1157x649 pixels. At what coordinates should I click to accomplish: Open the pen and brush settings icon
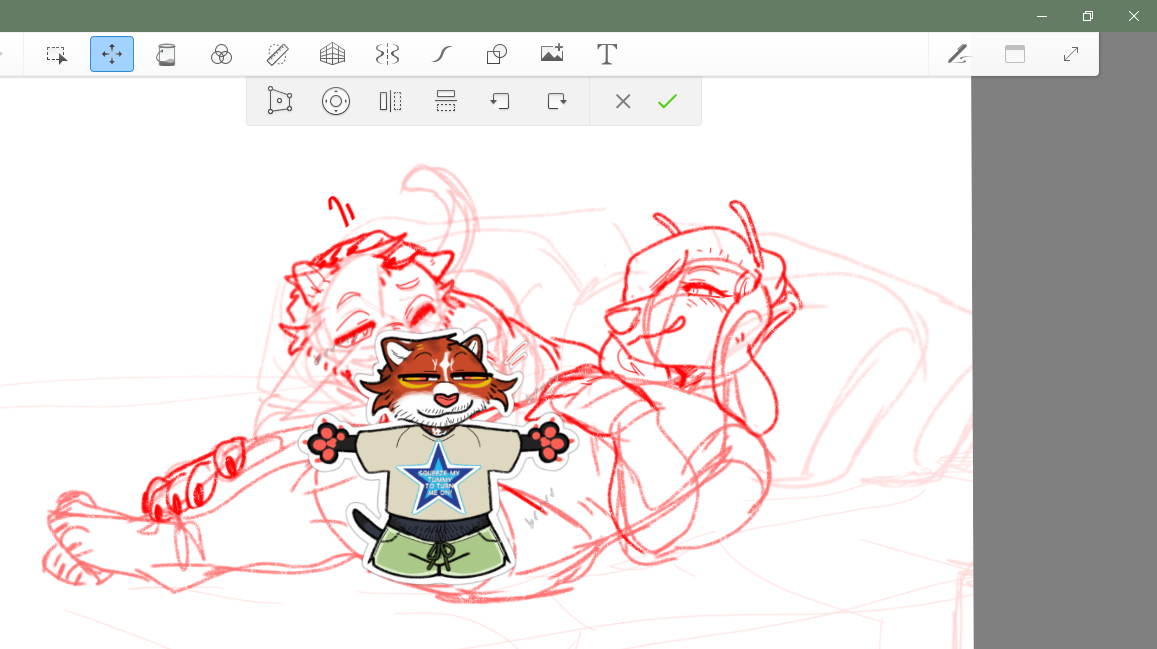(x=959, y=55)
